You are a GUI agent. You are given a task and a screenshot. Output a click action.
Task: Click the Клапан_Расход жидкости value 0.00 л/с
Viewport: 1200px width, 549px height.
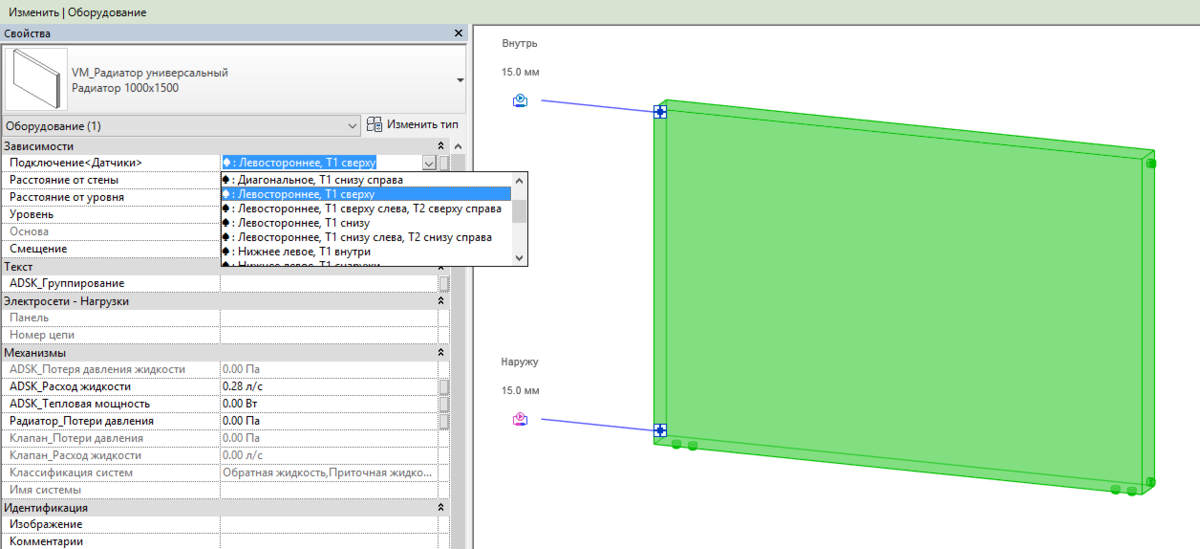pyautogui.click(x=329, y=455)
